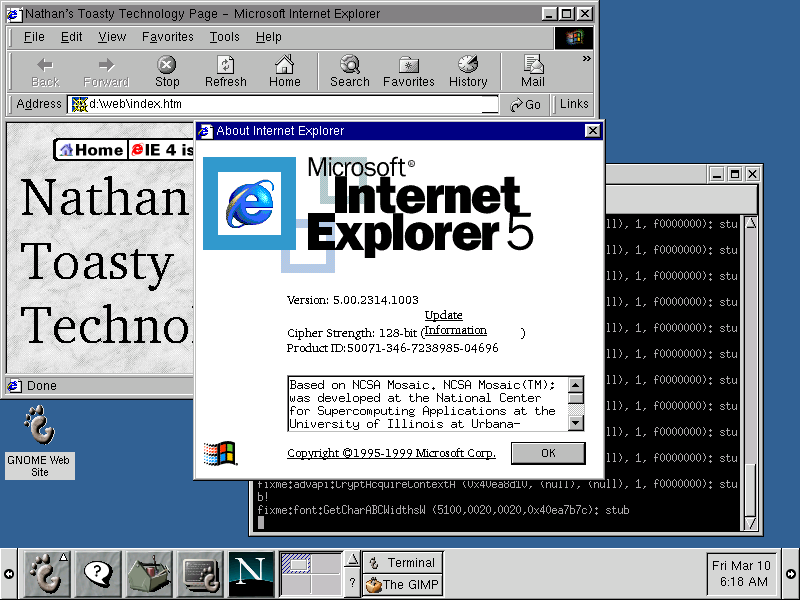Viewport: 800px width, 600px height.
Task: Click the page icon in address bar
Action: pos(80,104)
